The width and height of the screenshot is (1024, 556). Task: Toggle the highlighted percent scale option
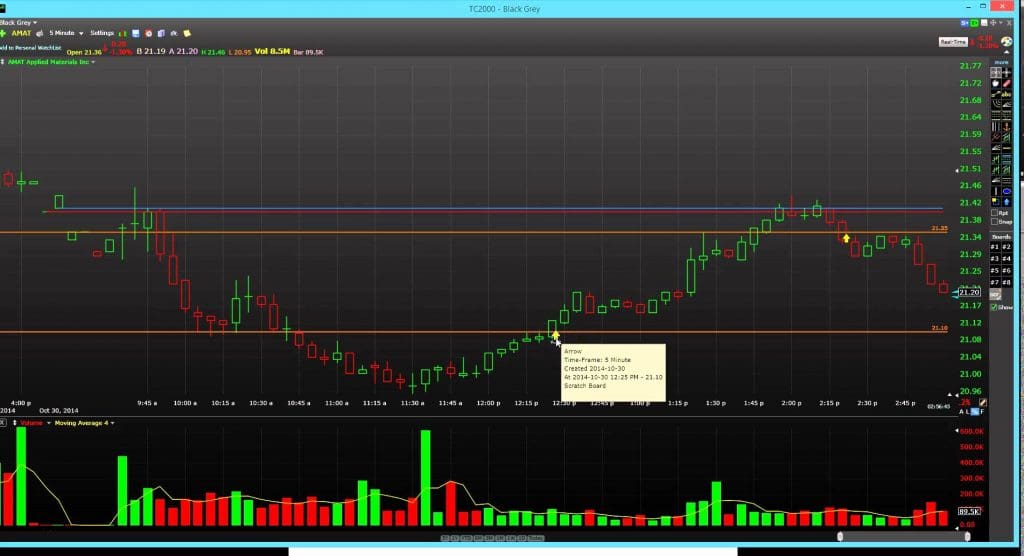[975, 412]
